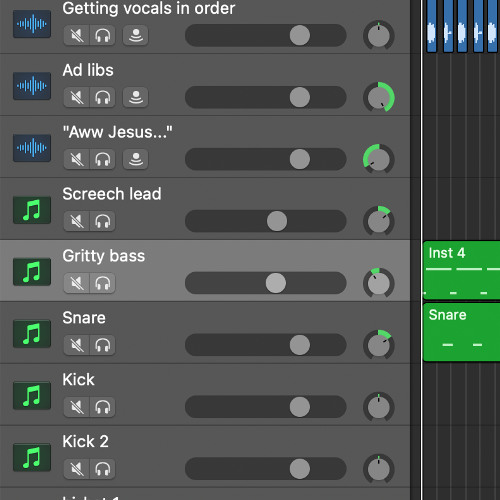Solo the Gritty bass track with headphones

(103, 283)
